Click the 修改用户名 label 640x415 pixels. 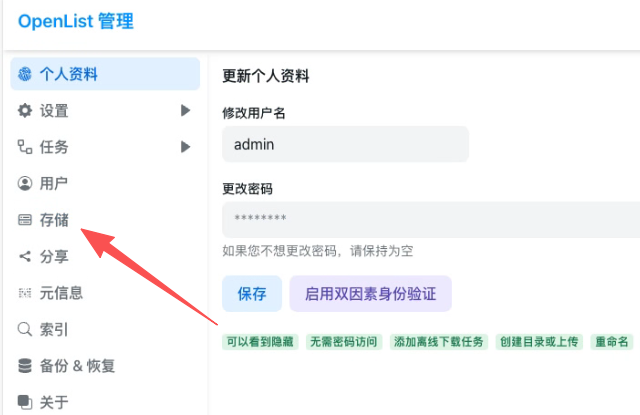(253, 113)
